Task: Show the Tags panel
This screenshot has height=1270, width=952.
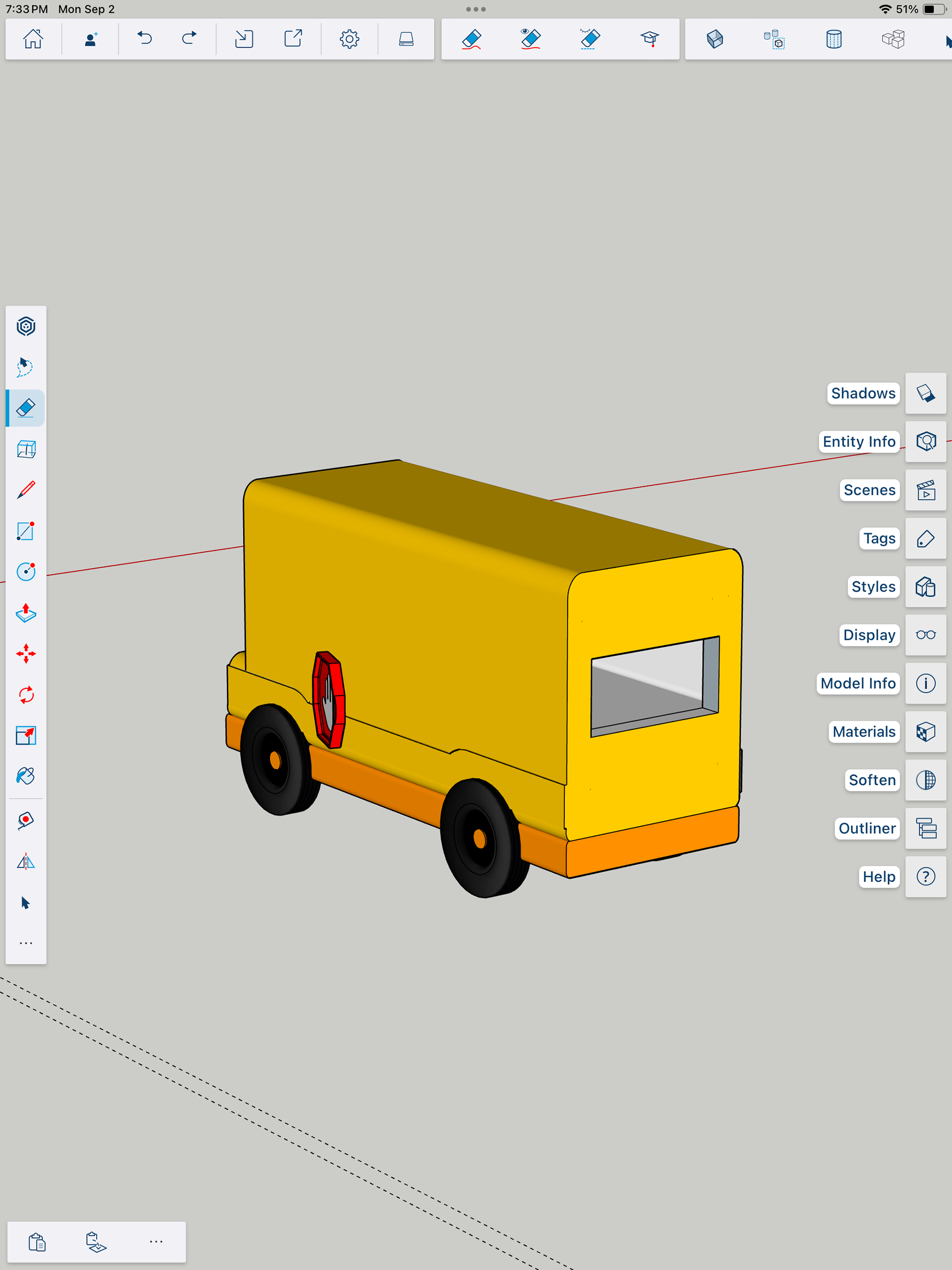Action: (x=925, y=539)
